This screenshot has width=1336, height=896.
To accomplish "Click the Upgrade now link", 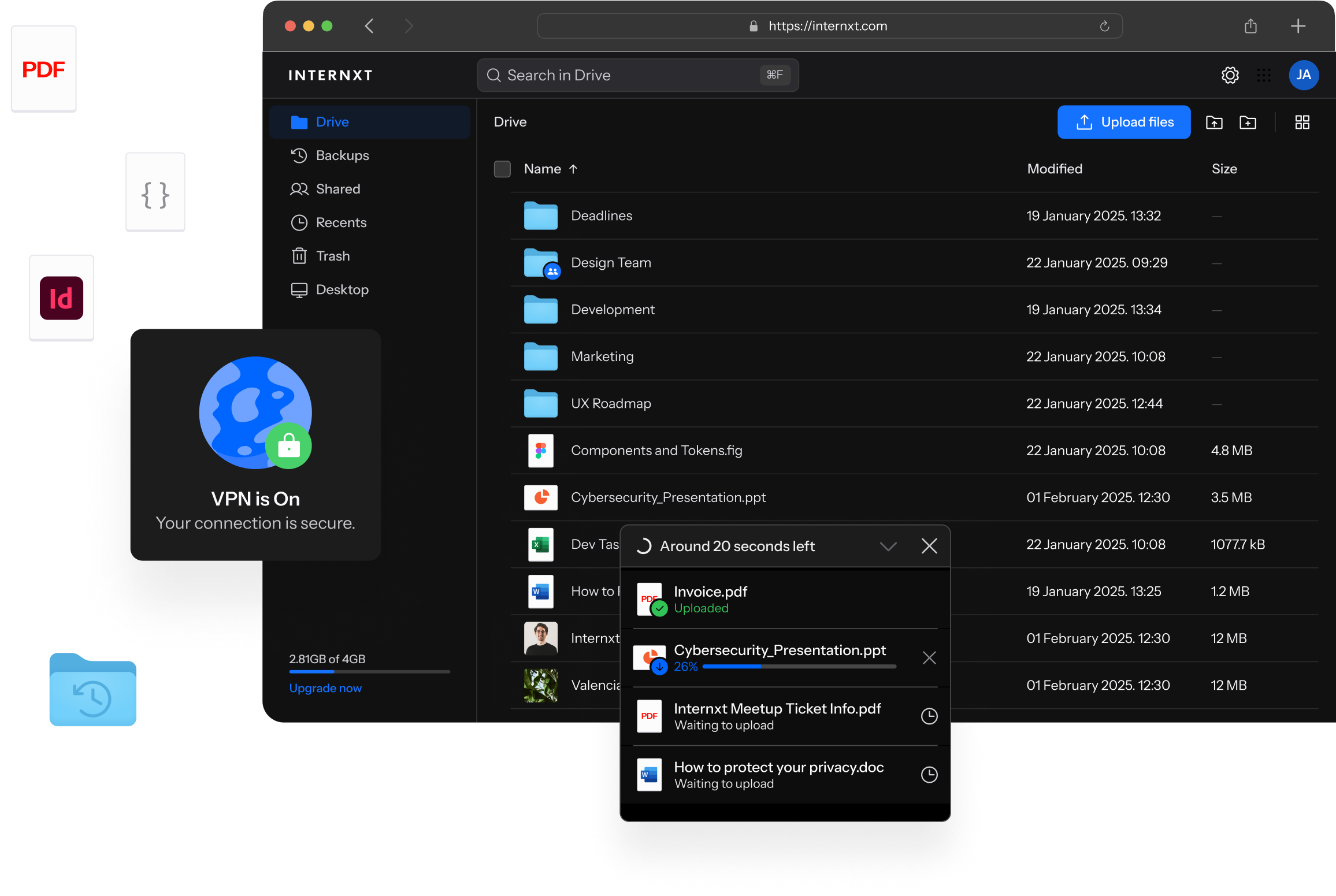I will (x=325, y=688).
